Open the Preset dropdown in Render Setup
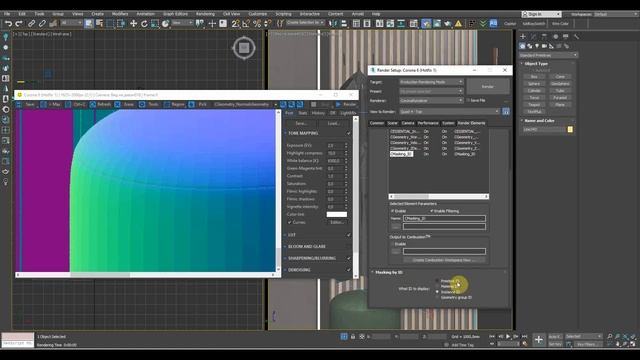Viewport: 640px width, 360px height. click(x=431, y=91)
